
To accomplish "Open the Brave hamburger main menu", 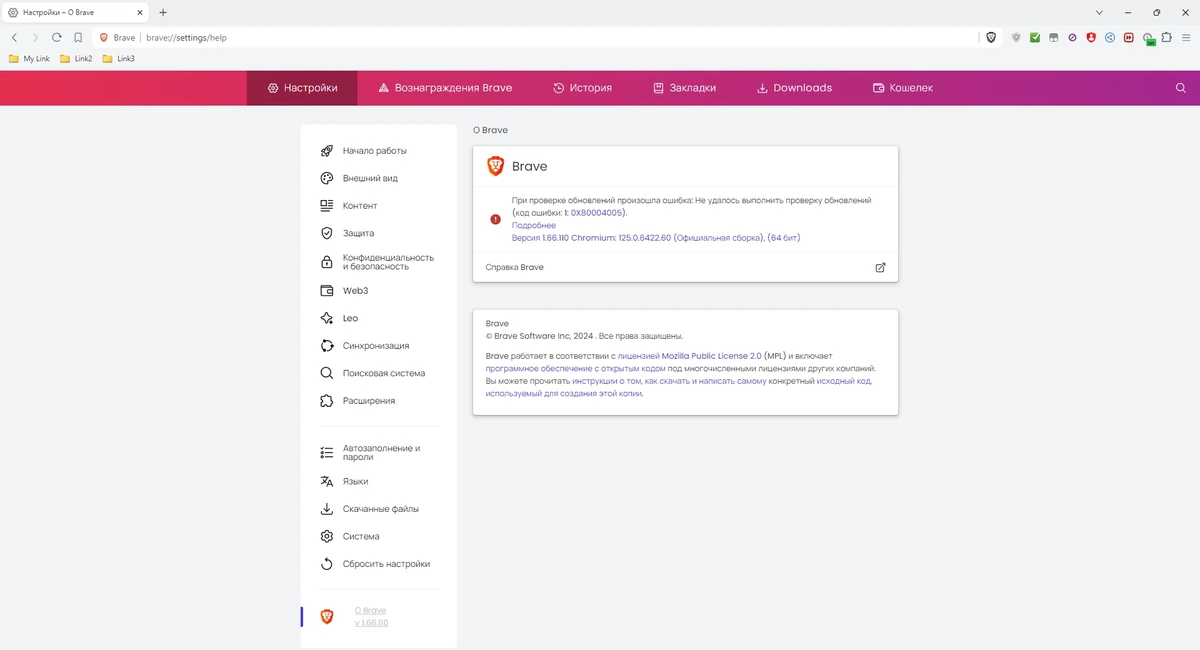I will (x=1185, y=37).
